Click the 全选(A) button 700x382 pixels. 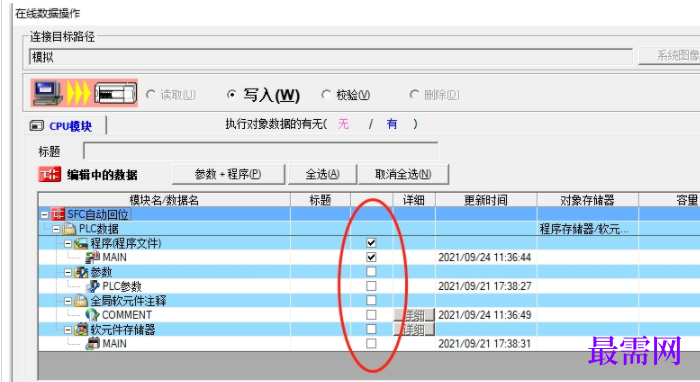point(322,174)
